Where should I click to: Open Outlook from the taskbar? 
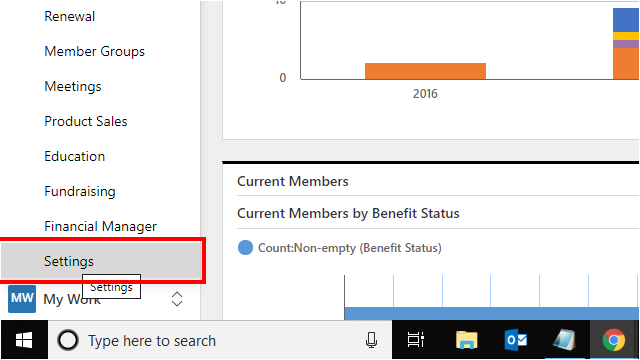click(x=516, y=340)
